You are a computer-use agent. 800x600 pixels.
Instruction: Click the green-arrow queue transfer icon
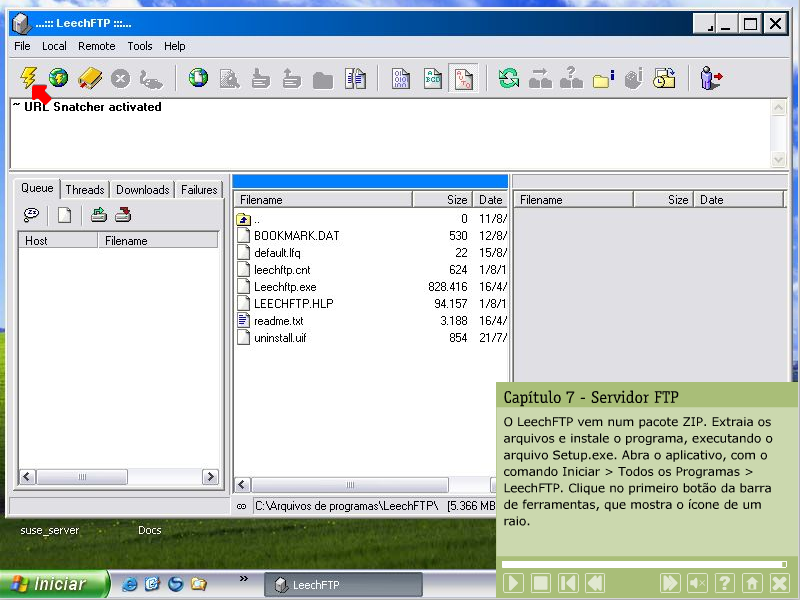click(98, 215)
